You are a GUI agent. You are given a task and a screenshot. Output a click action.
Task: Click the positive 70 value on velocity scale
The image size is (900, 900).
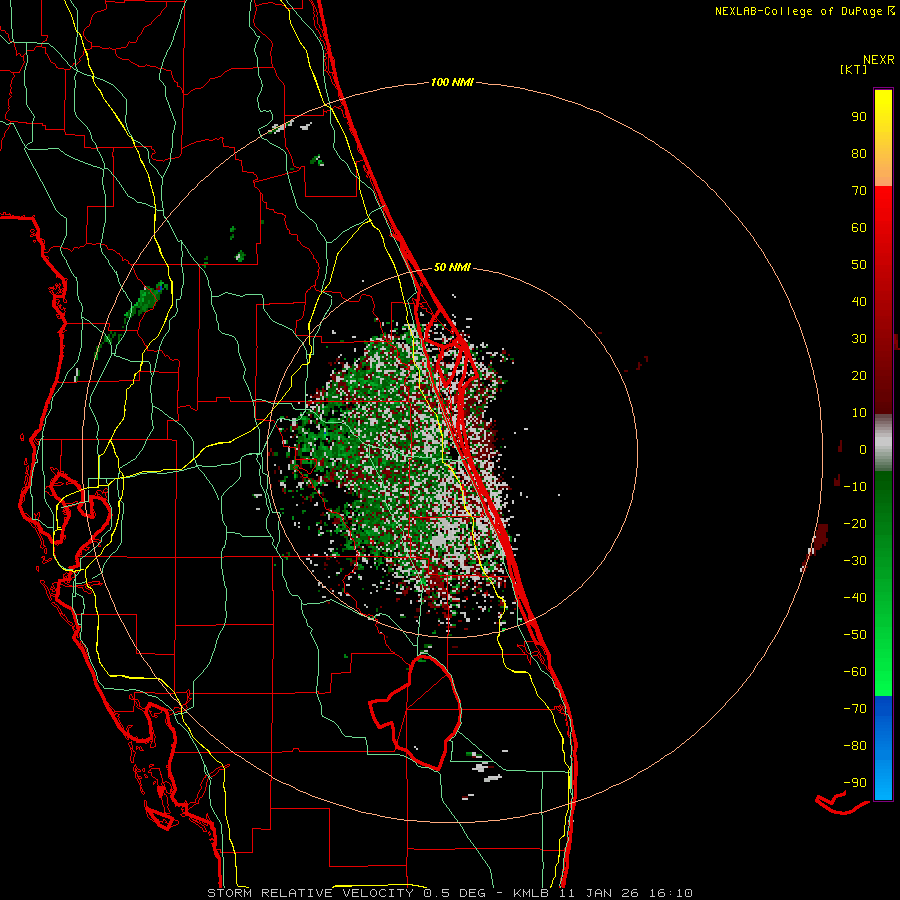tap(859, 191)
